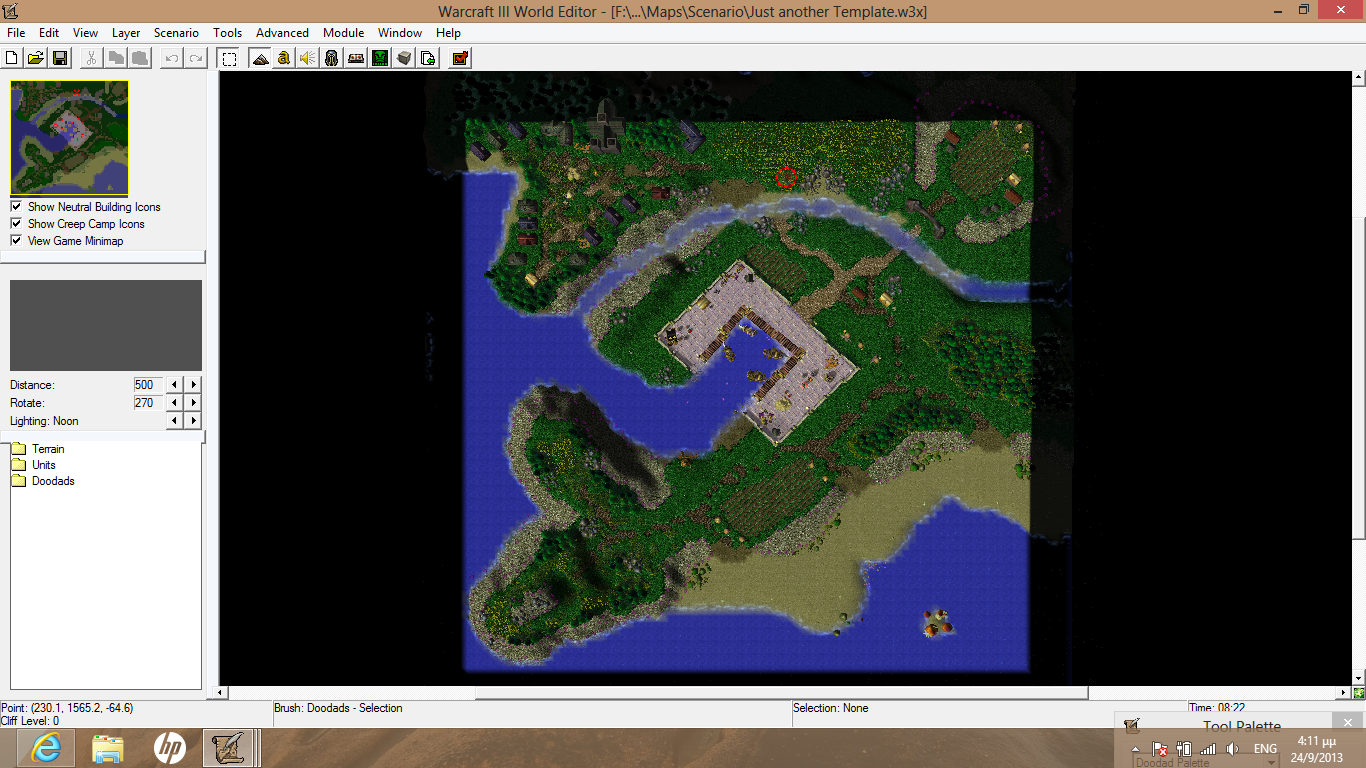This screenshot has width=1366, height=768.
Task: Click the green icon at the scrollbar corner
Action: [x=1359, y=692]
